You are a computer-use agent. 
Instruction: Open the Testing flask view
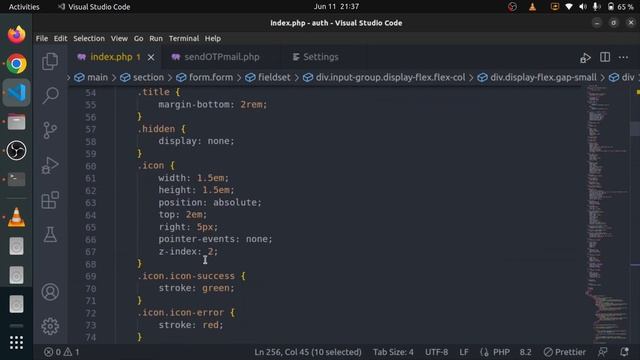tap(50, 234)
